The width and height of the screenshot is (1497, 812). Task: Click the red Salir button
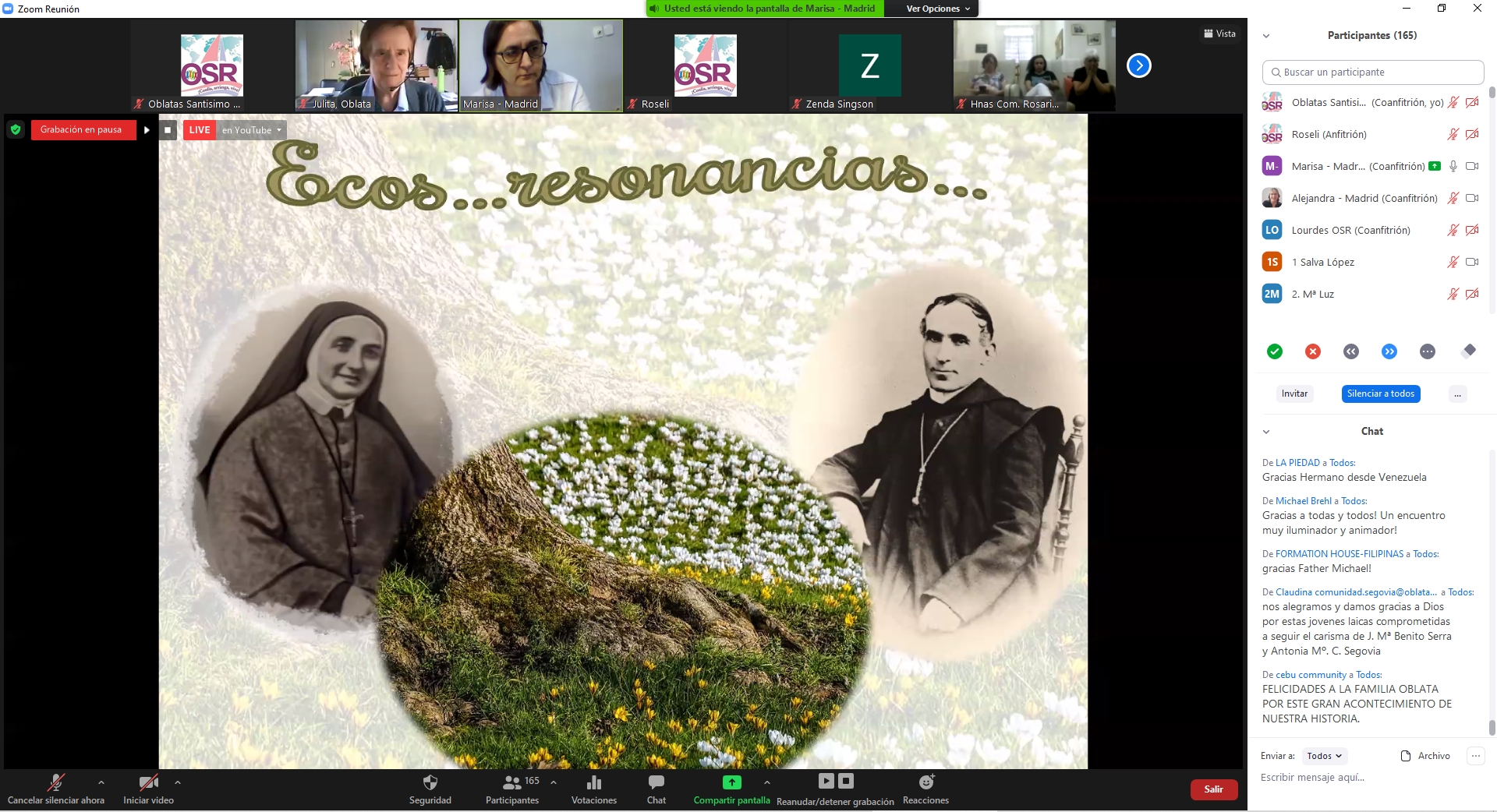click(1214, 789)
